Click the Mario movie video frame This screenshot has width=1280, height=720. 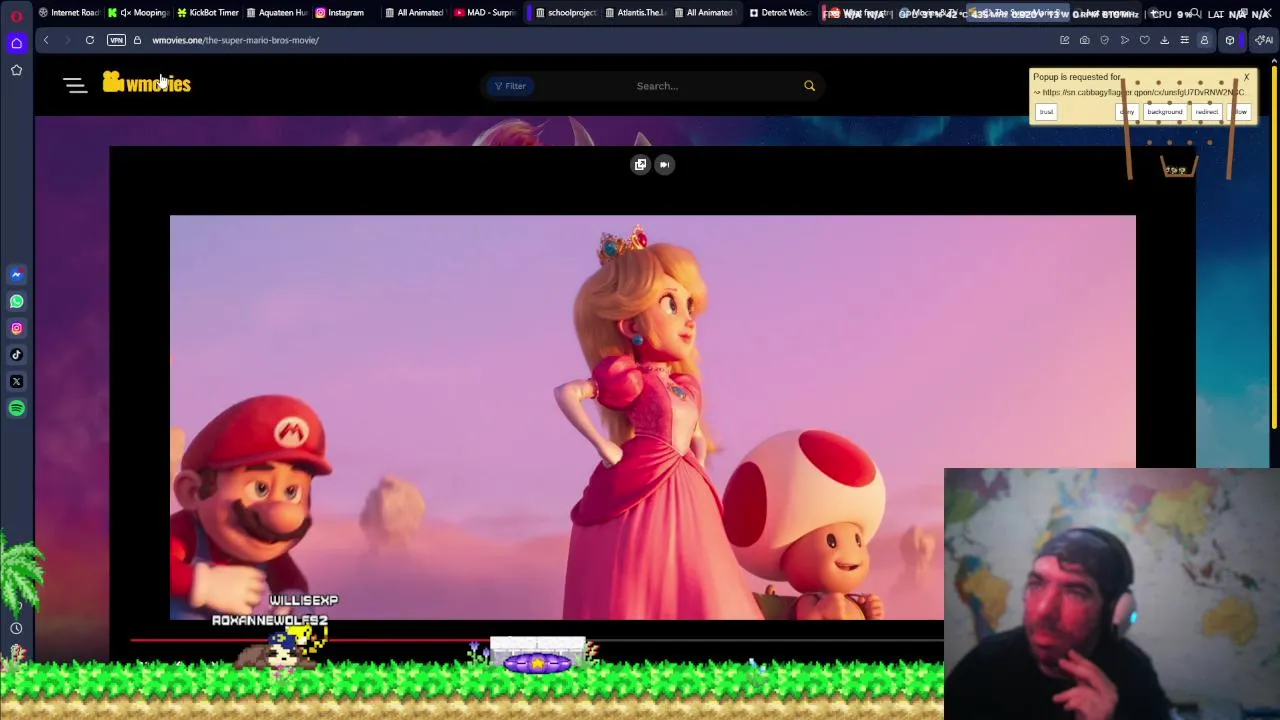coord(652,417)
